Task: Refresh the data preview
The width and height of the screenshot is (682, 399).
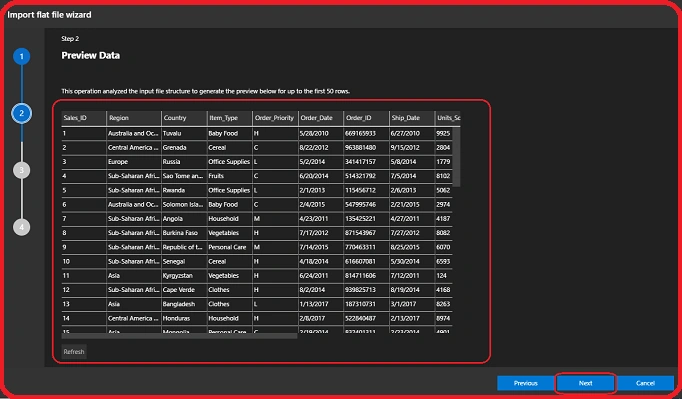Action: coord(74,352)
